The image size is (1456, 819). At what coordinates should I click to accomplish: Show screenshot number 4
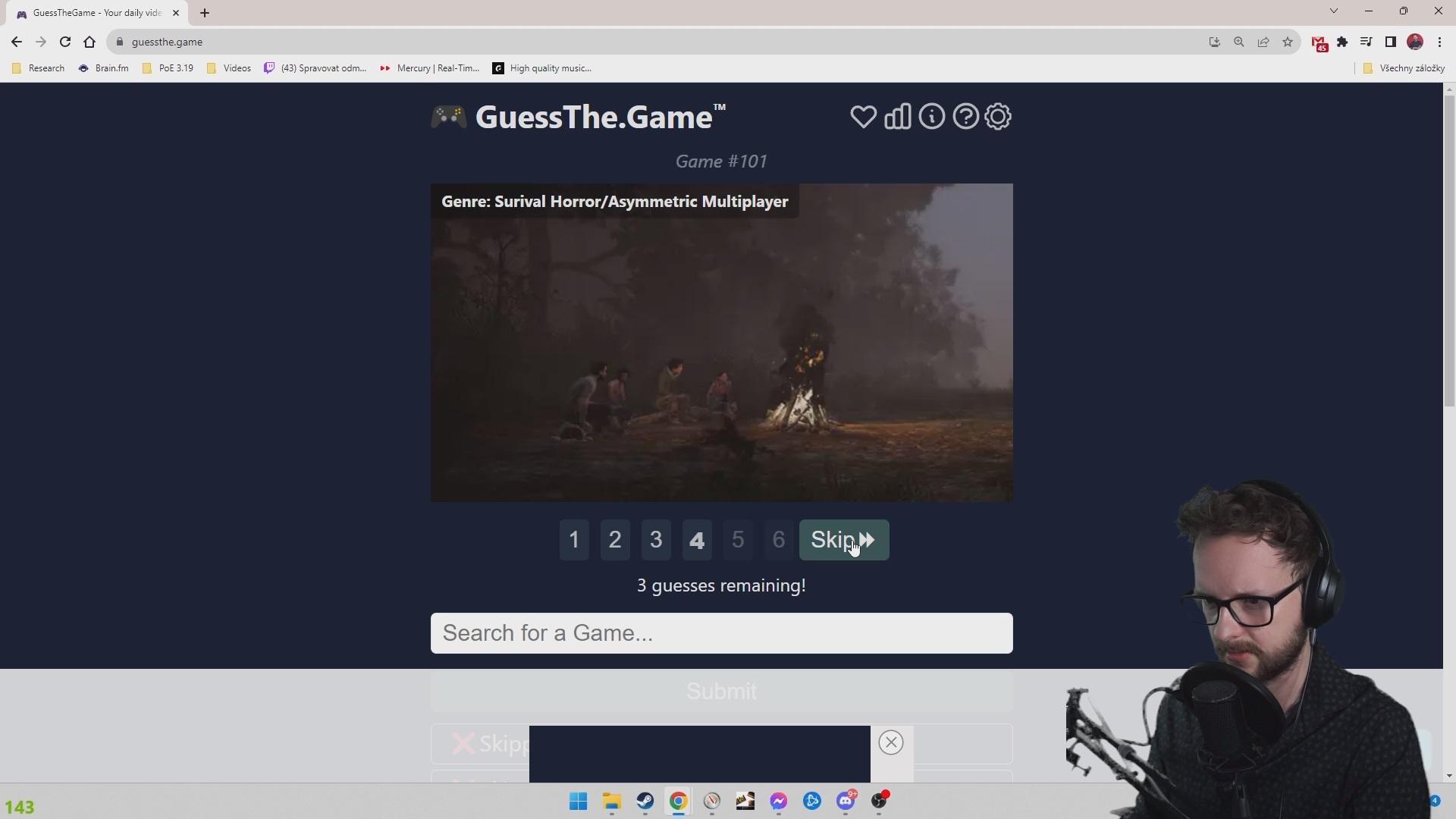point(697,540)
